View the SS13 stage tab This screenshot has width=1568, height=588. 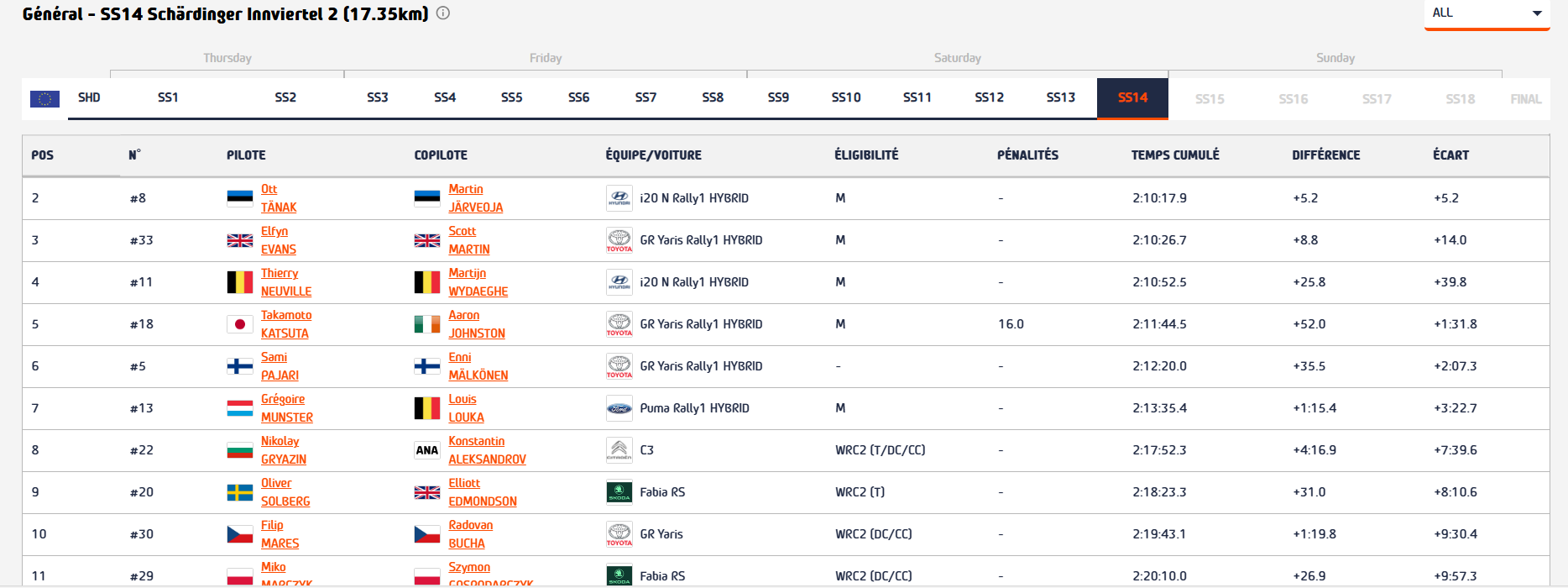click(x=1061, y=97)
